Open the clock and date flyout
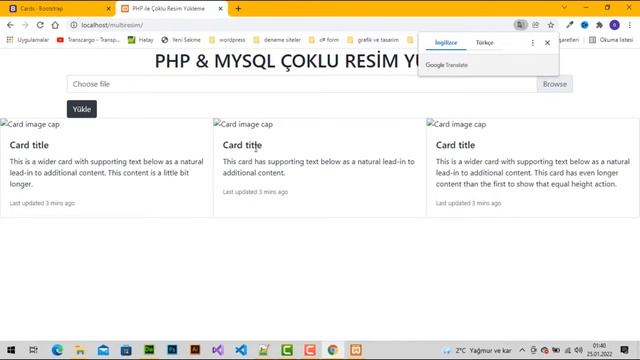Image resolution: width=640 pixels, height=360 pixels. click(x=600, y=350)
